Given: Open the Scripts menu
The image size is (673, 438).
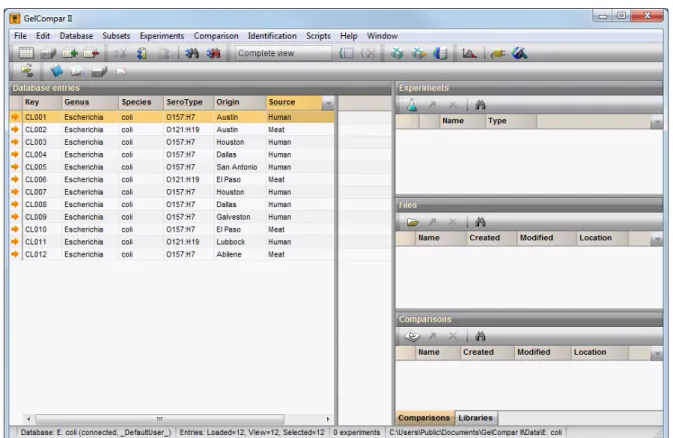Looking at the screenshot, I should [x=318, y=36].
